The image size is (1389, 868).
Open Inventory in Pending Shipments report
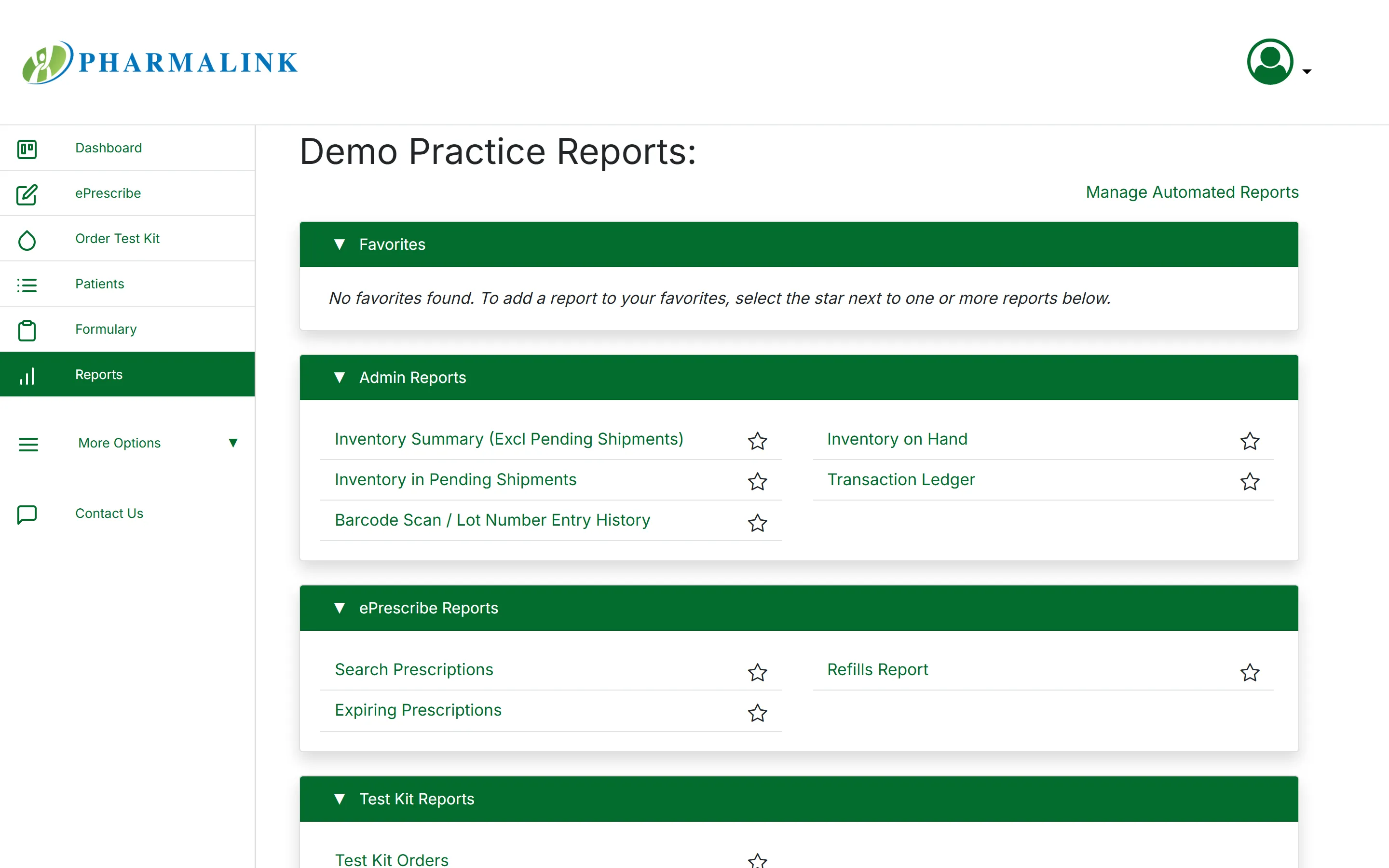coord(455,479)
